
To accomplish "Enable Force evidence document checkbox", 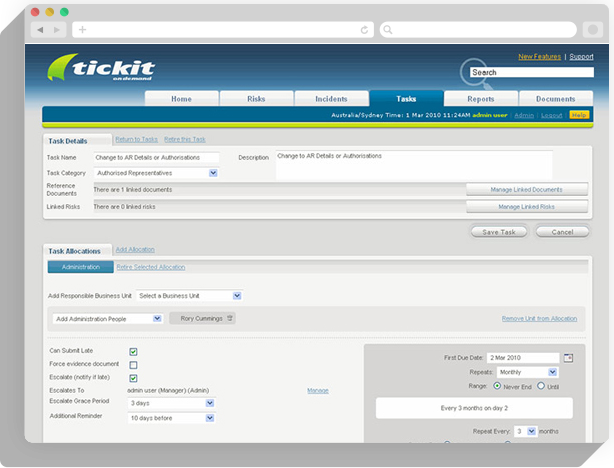I will [x=133, y=364].
